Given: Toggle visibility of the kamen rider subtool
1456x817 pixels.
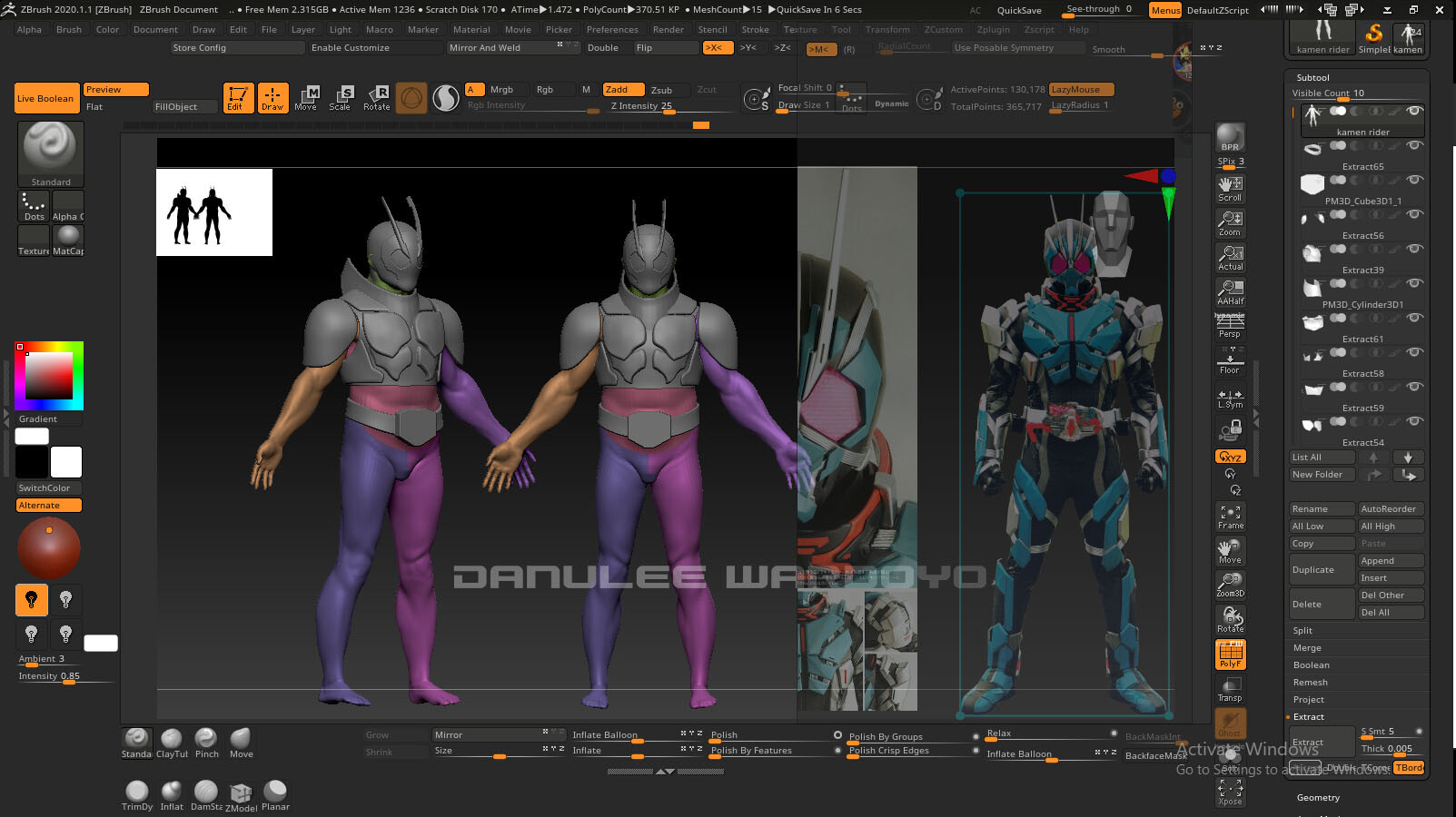Looking at the screenshot, I should 1414,111.
